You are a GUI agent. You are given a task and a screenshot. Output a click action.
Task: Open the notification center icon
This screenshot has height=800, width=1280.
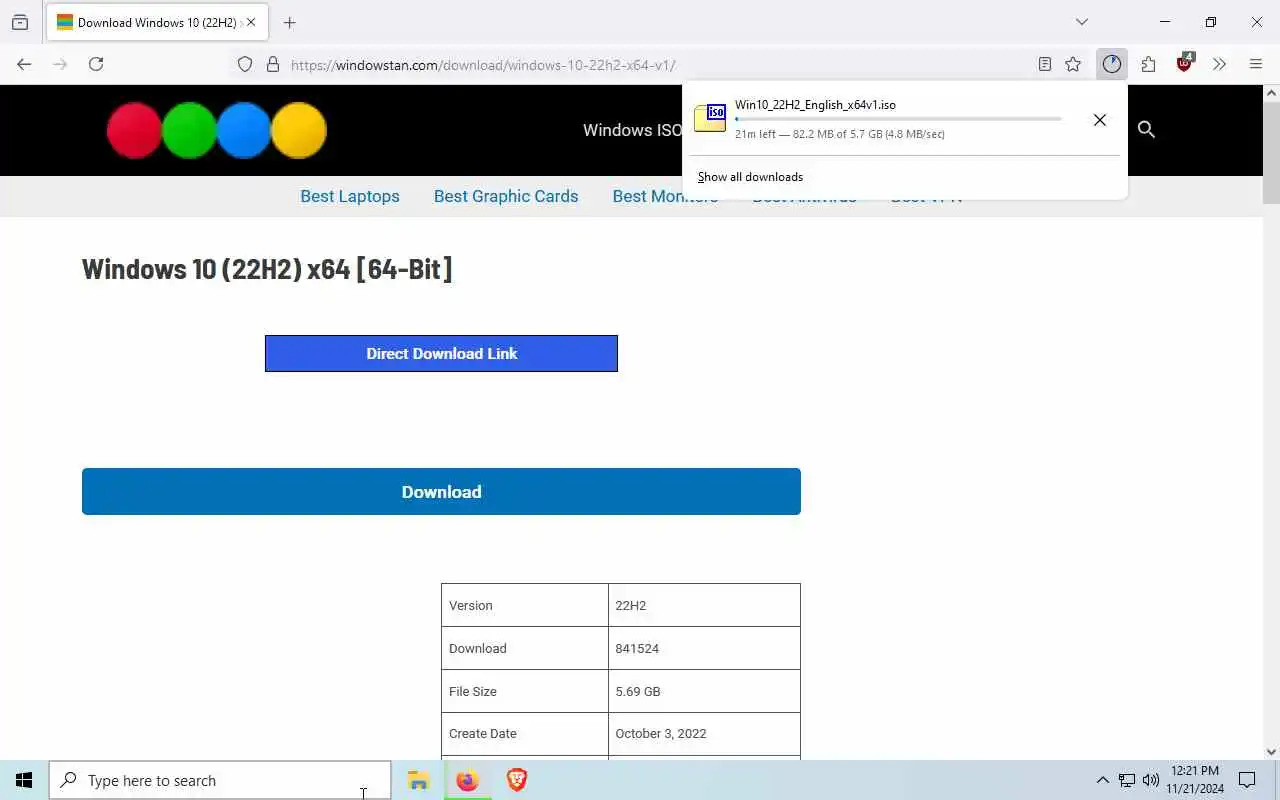point(1247,780)
